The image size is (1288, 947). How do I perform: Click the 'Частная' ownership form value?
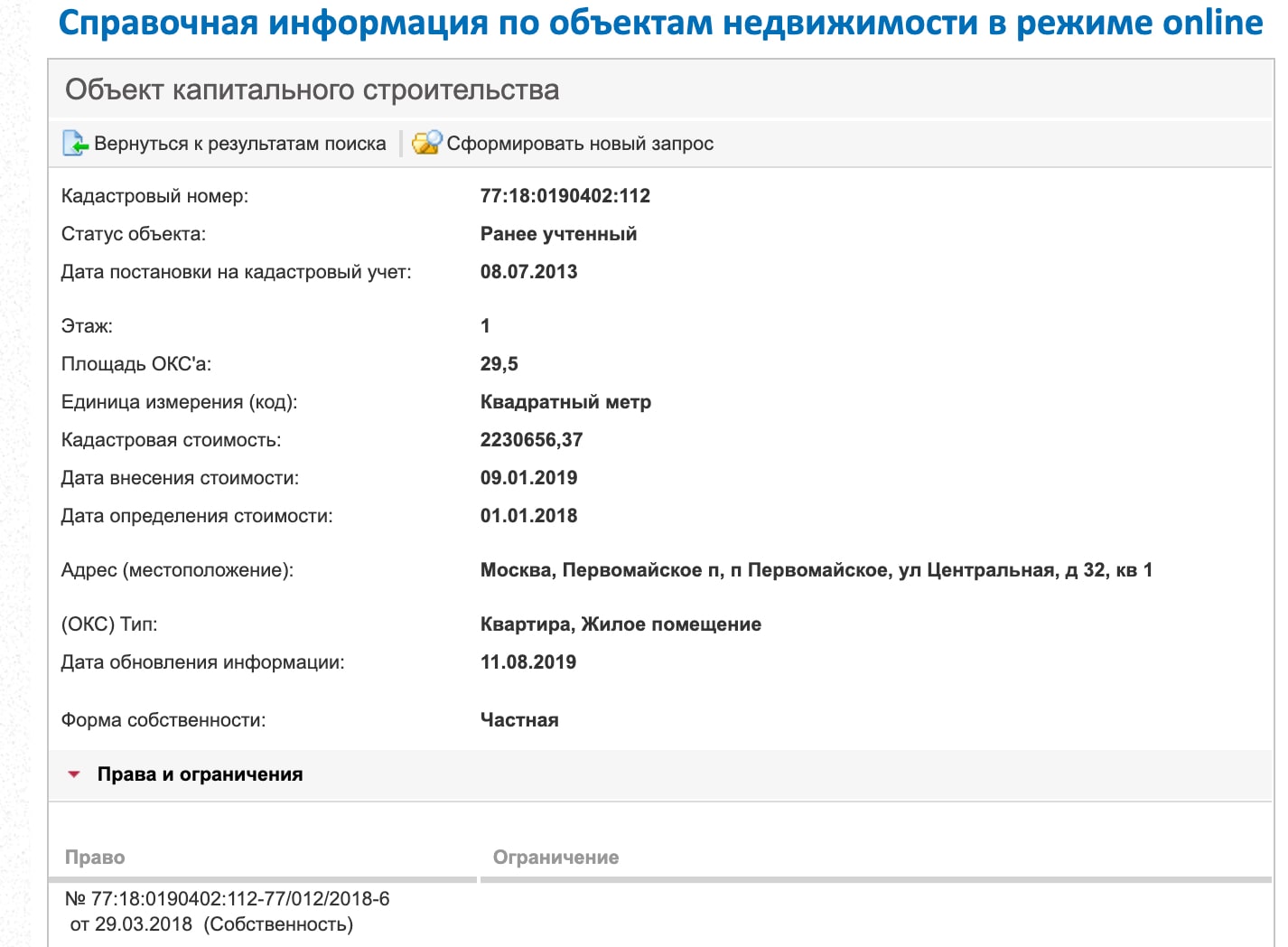[519, 720]
